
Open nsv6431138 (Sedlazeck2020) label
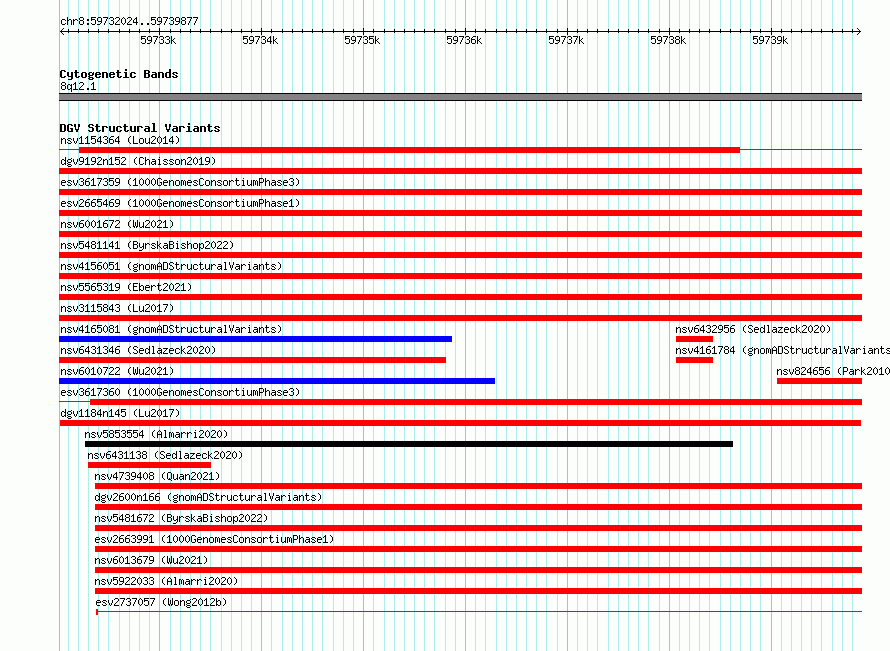165,455
